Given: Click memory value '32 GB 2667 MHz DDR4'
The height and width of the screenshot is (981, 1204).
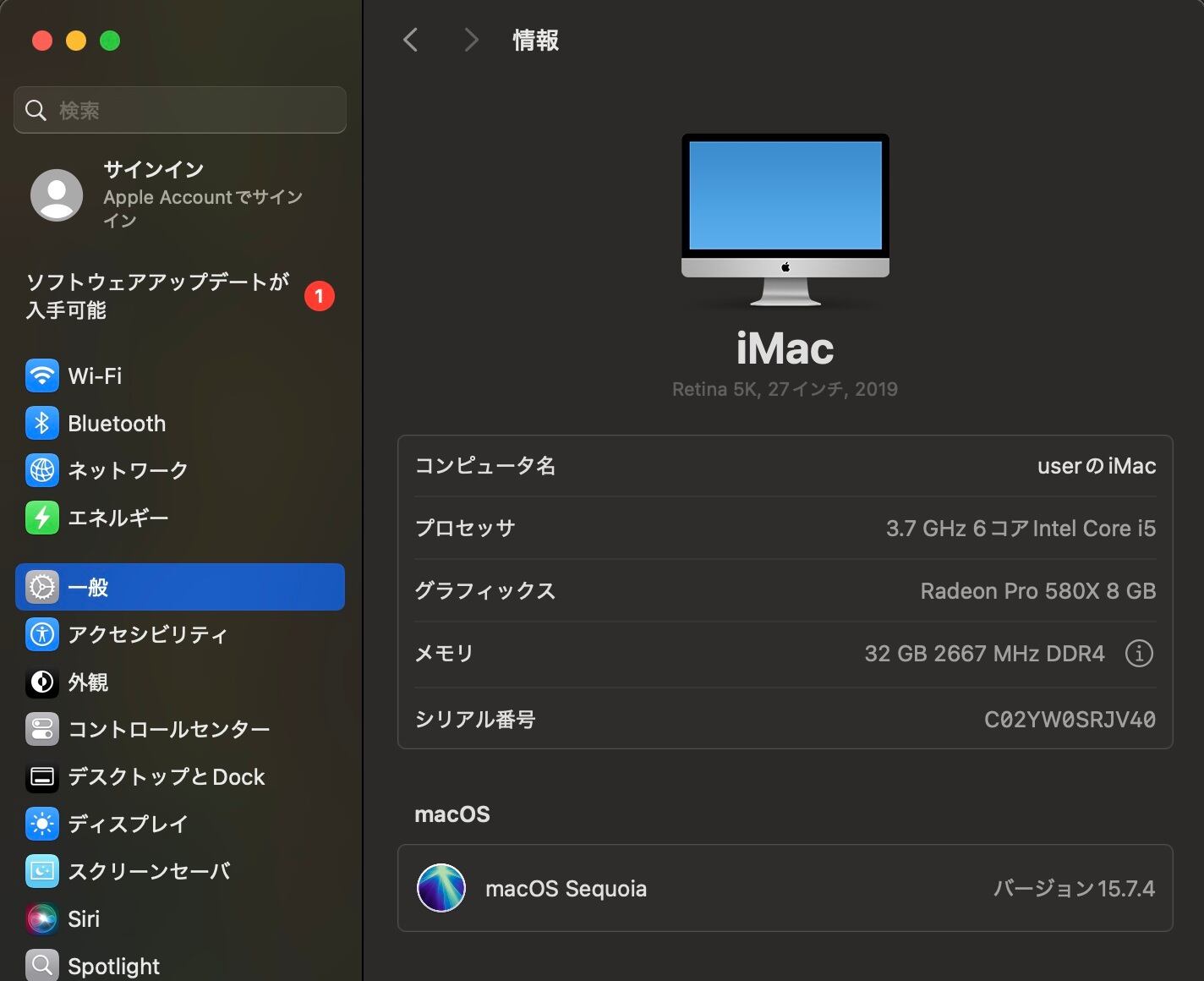Looking at the screenshot, I should click(984, 654).
